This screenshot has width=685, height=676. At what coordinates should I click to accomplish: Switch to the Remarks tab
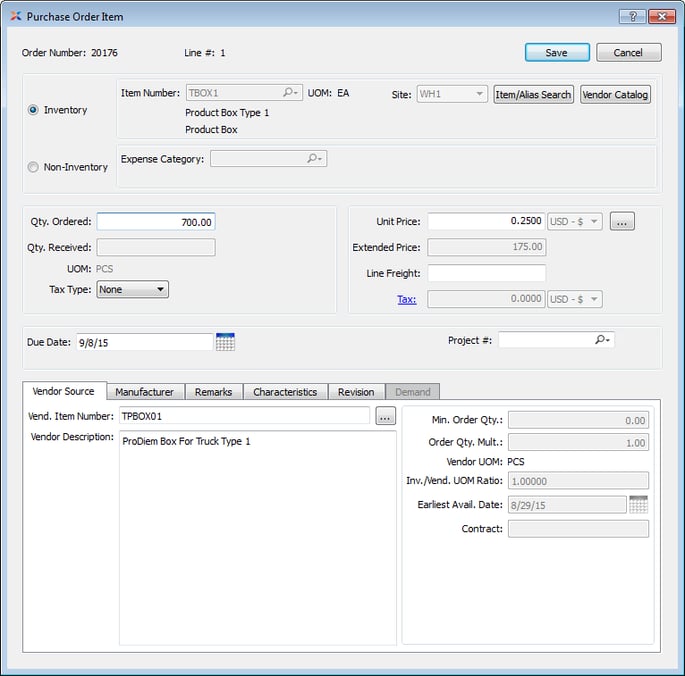[x=213, y=392]
